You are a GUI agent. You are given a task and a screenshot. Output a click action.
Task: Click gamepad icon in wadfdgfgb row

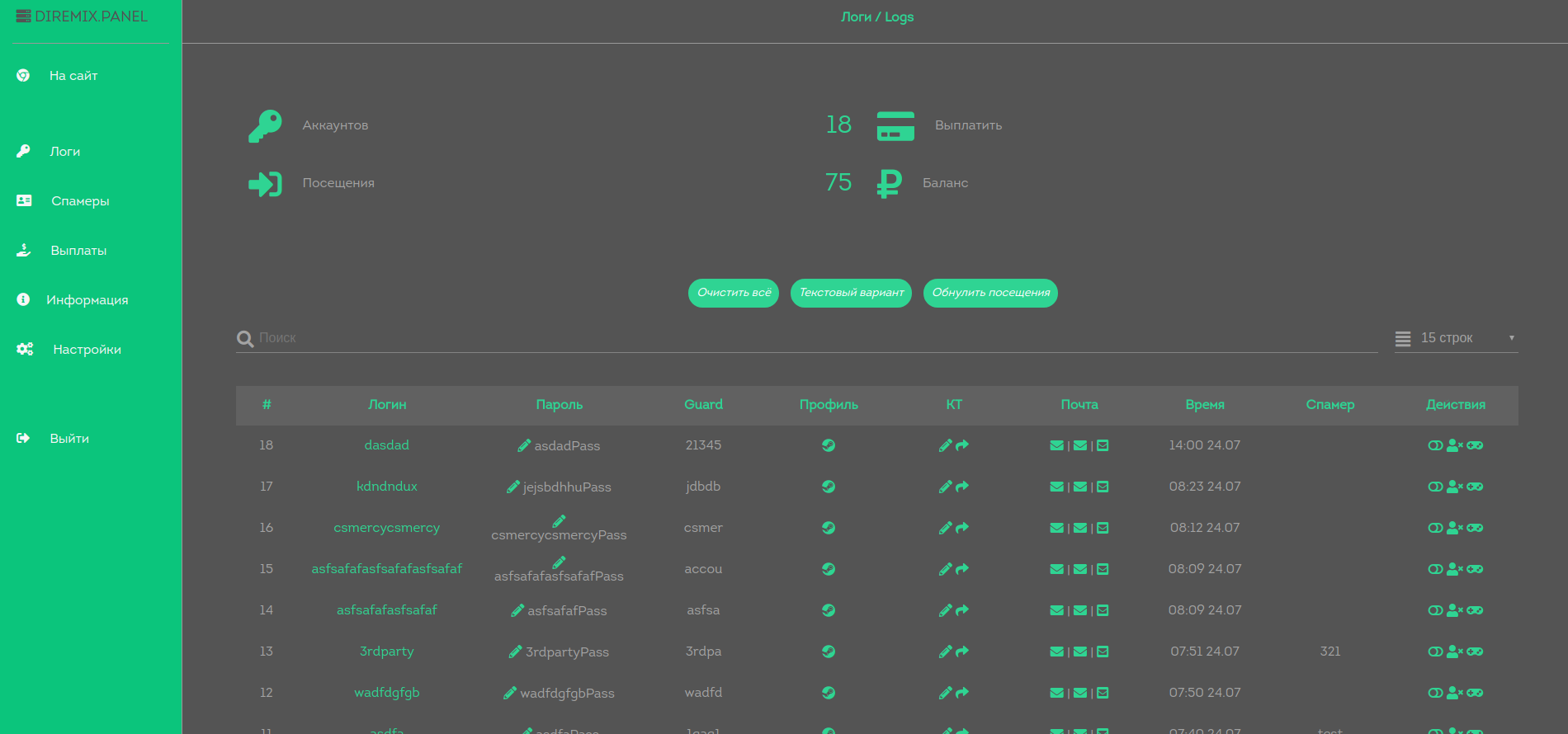click(1475, 693)
